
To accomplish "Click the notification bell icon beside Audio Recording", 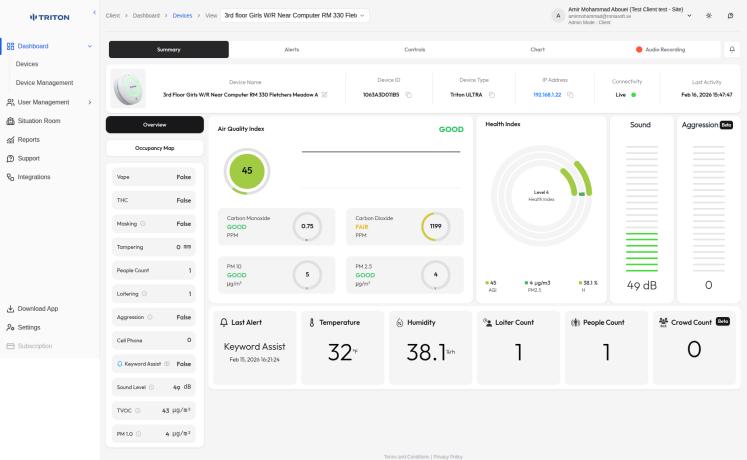I will pyautogui.click(x=731, y=49).
